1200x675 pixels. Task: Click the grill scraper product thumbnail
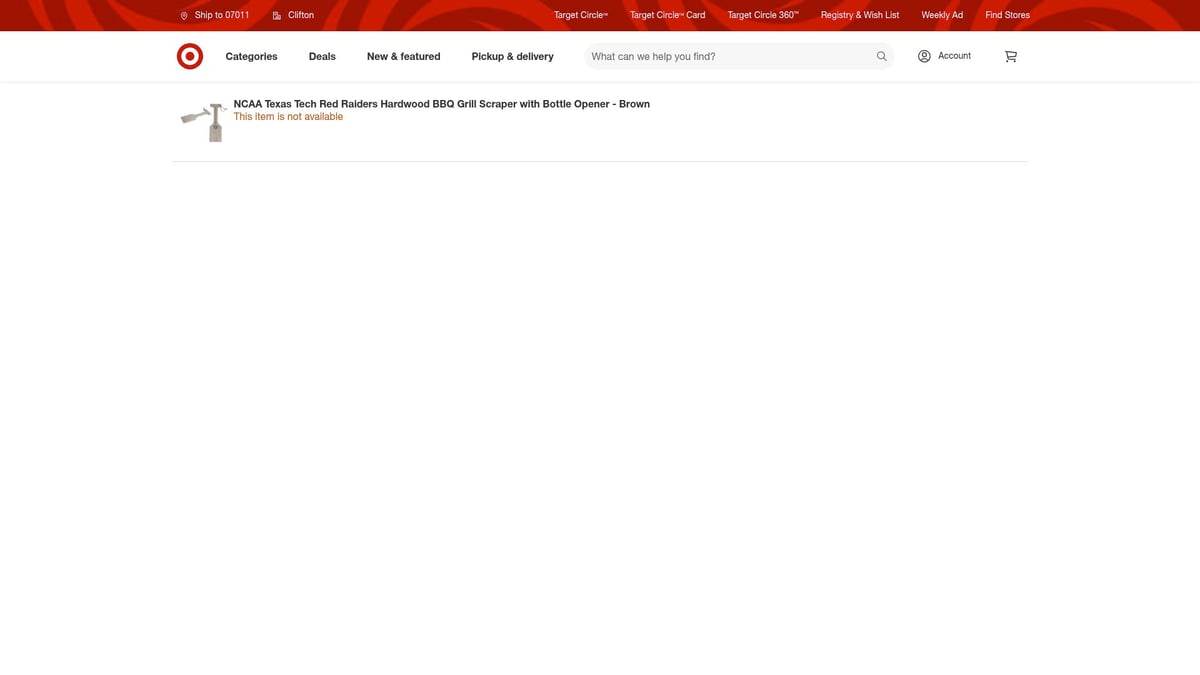click(204, 121)
